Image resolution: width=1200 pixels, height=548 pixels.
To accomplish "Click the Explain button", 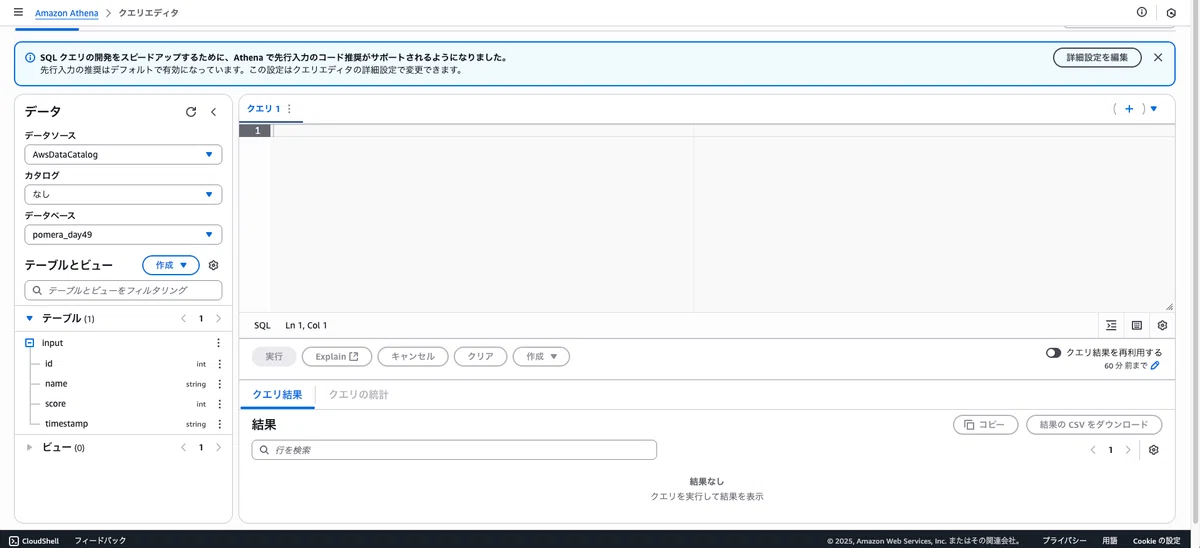I will (x=337, y=356).
